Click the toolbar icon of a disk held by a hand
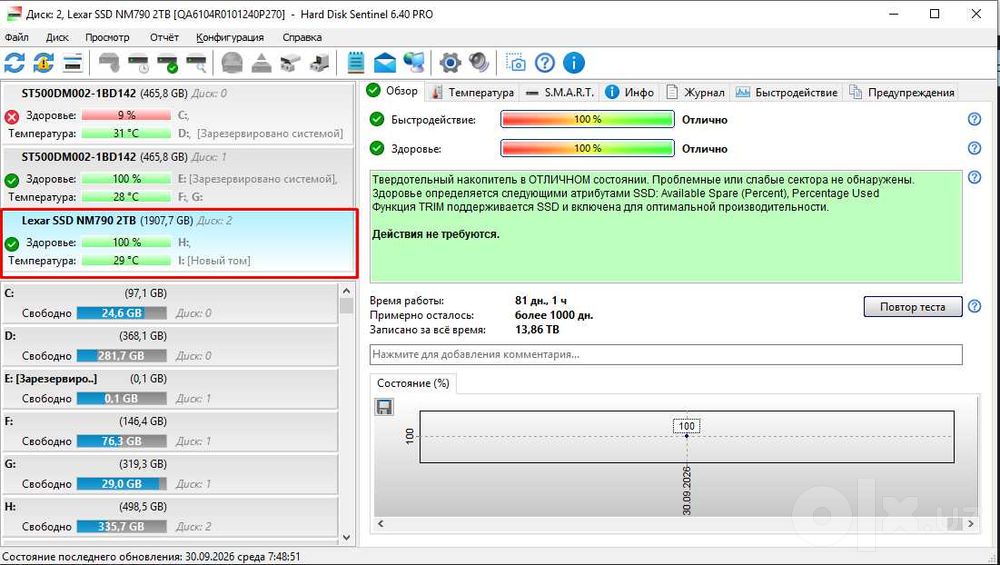The image size is (1000, 565). coord(109,62)
